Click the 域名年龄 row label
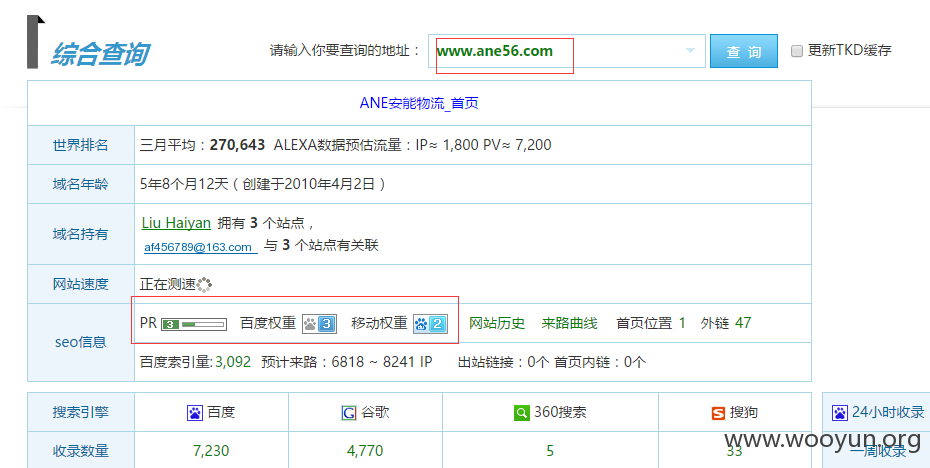Screen dimensions: 930x468 (81, 184)
